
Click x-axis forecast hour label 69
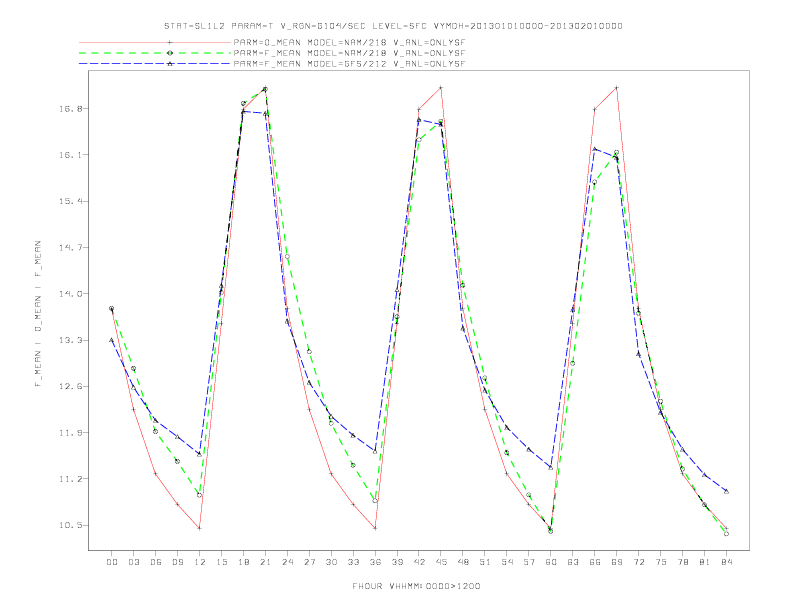617,562
